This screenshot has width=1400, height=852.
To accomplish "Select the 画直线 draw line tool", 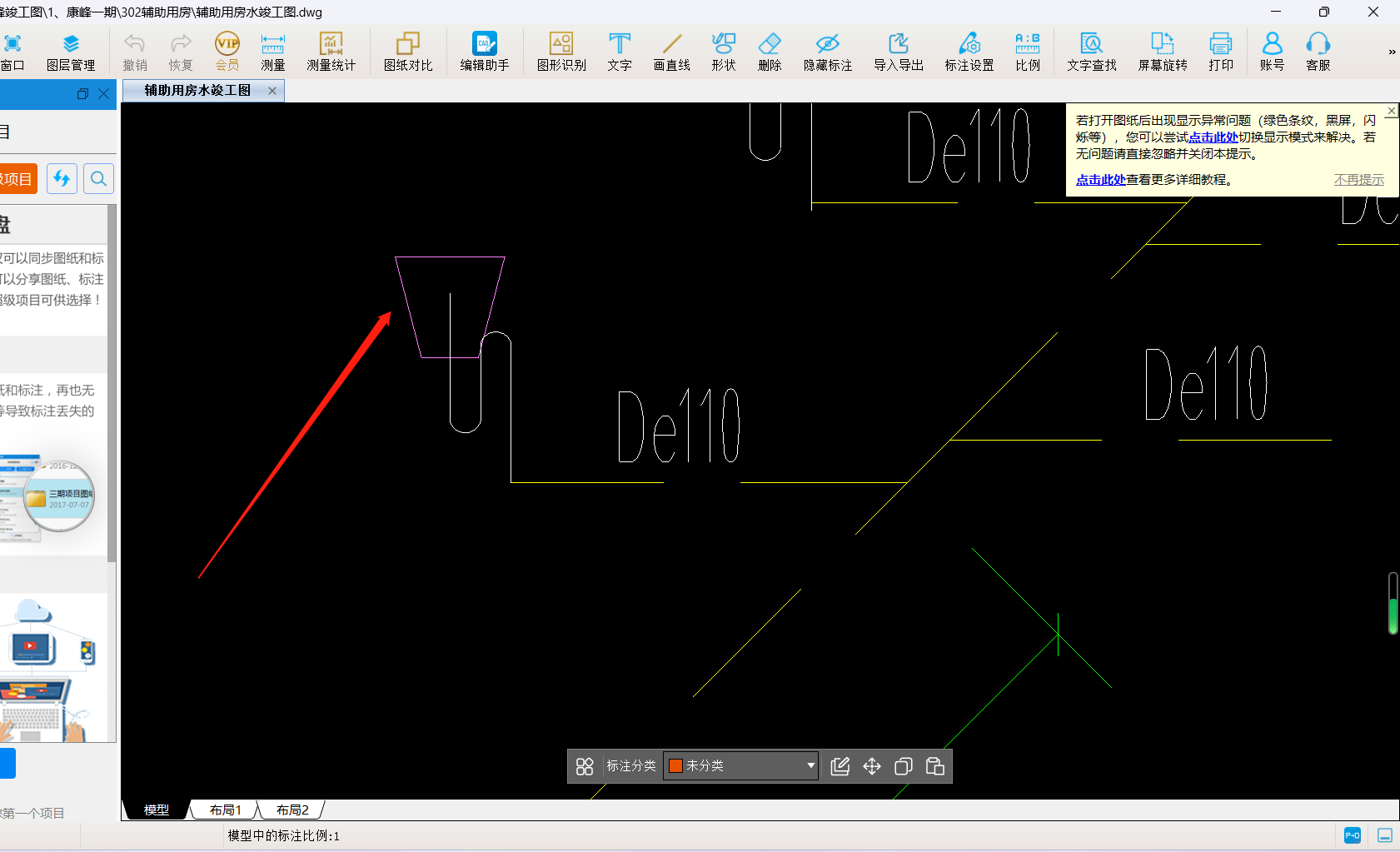I will 671,52.
